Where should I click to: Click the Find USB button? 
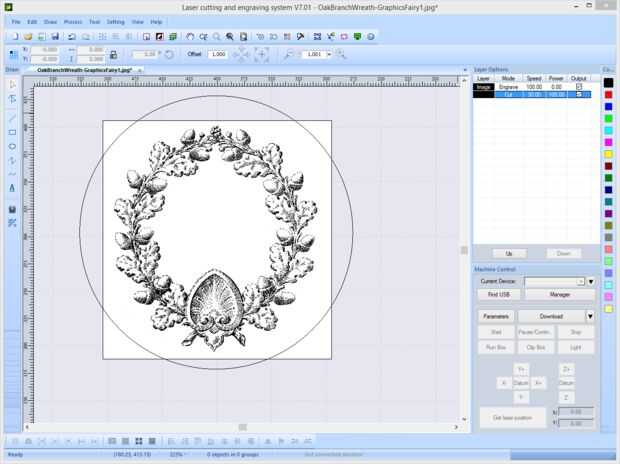tap(499, 295)
